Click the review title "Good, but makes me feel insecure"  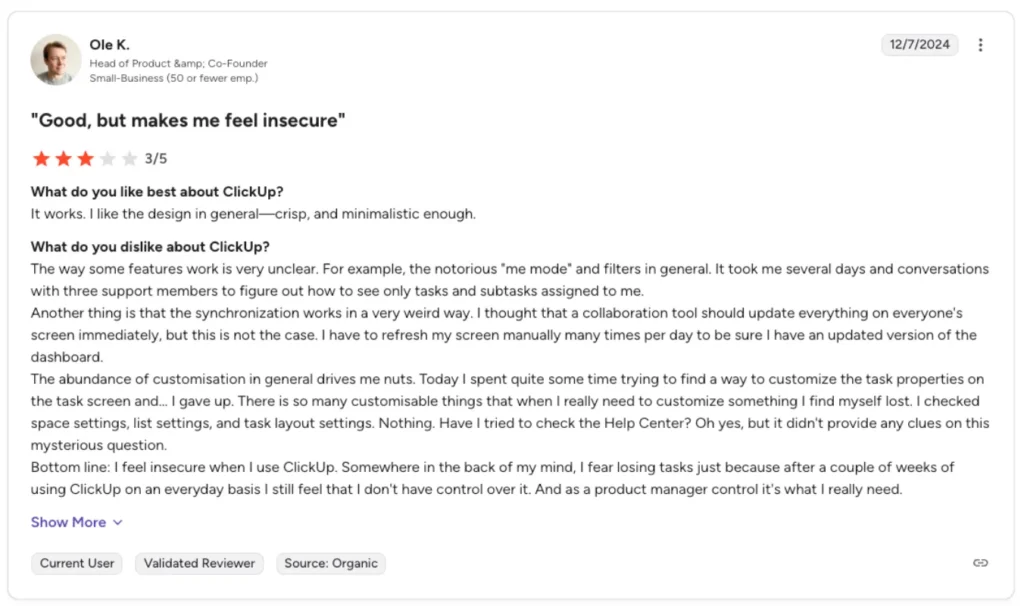(x=188, y=120)
